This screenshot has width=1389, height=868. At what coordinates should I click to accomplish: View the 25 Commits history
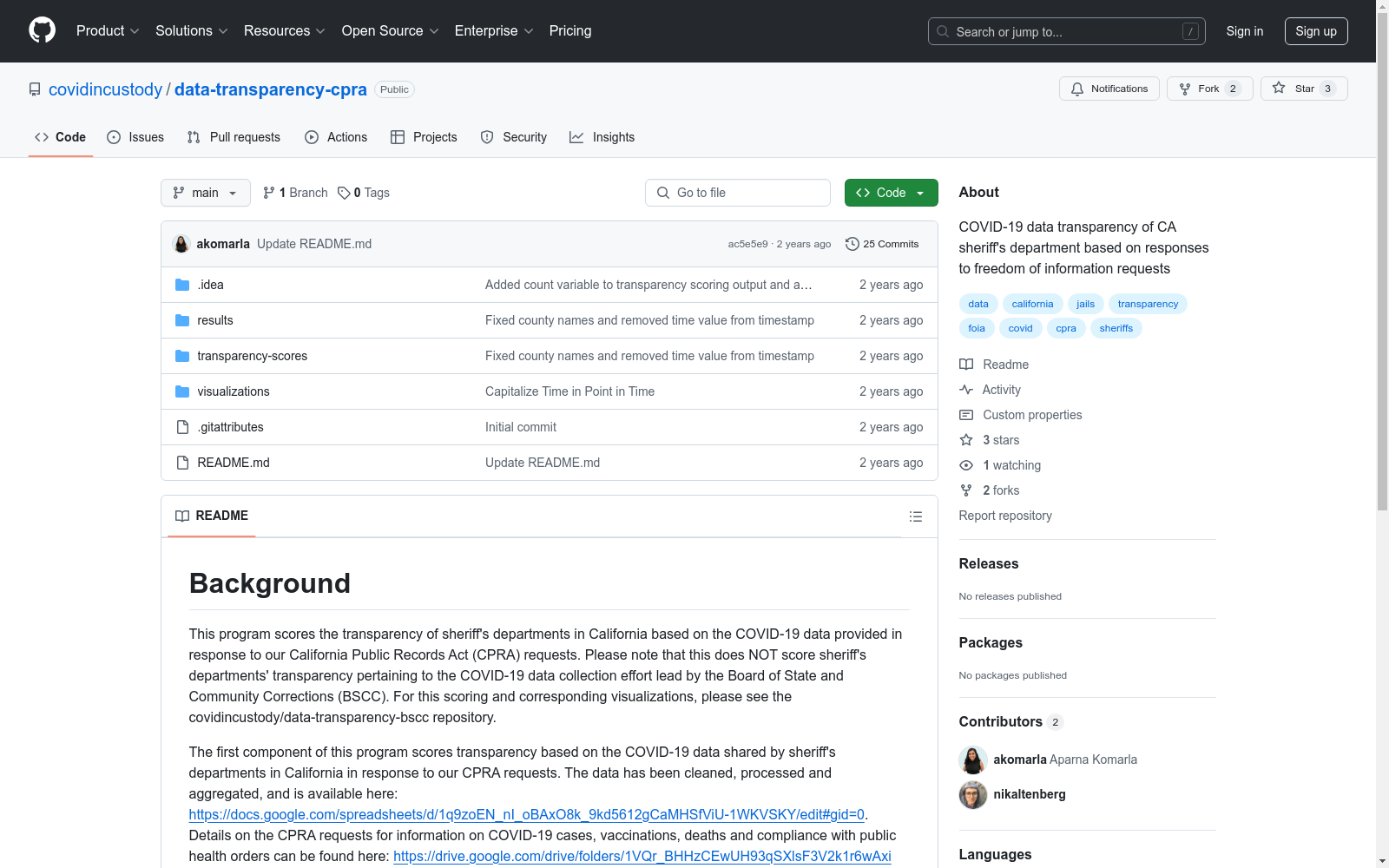coord(882,244)
